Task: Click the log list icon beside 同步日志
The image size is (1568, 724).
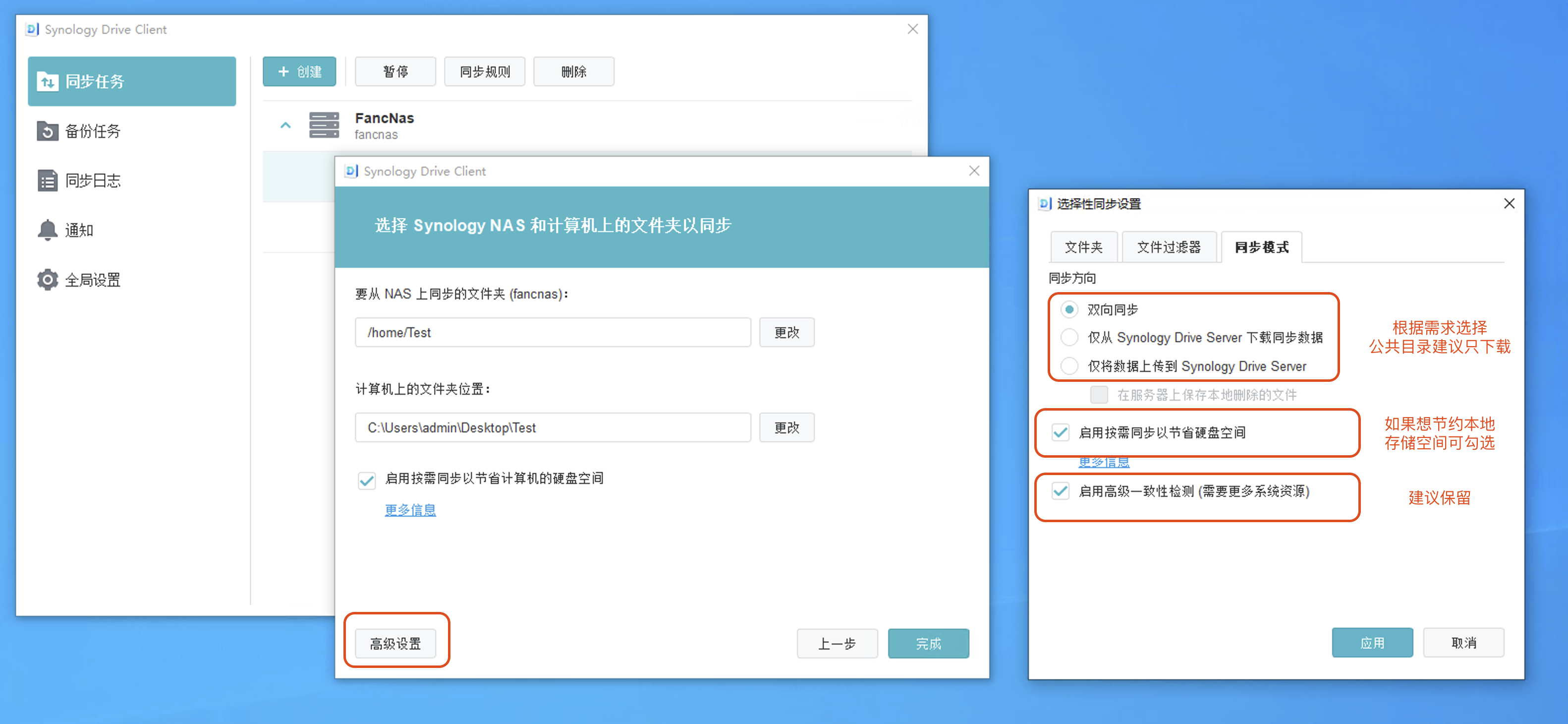Action: point(48,180)
